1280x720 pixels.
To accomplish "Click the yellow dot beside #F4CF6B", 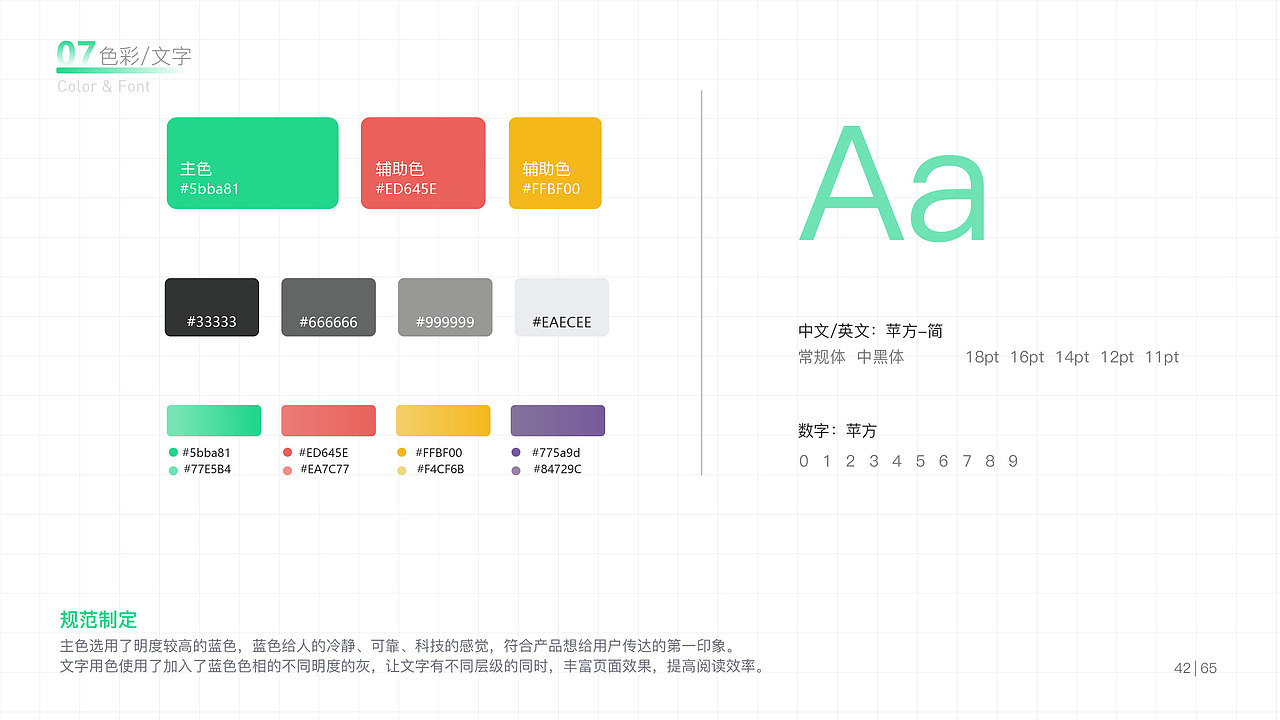I will coord(401,469).
